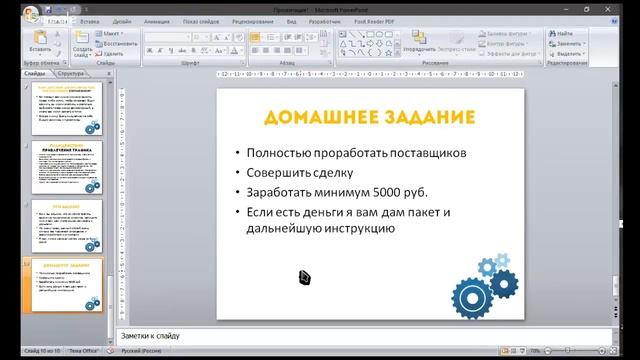Click the Format Painter brush icon
The height and width of the screenshot is (360, 640).
click(58, 53)
